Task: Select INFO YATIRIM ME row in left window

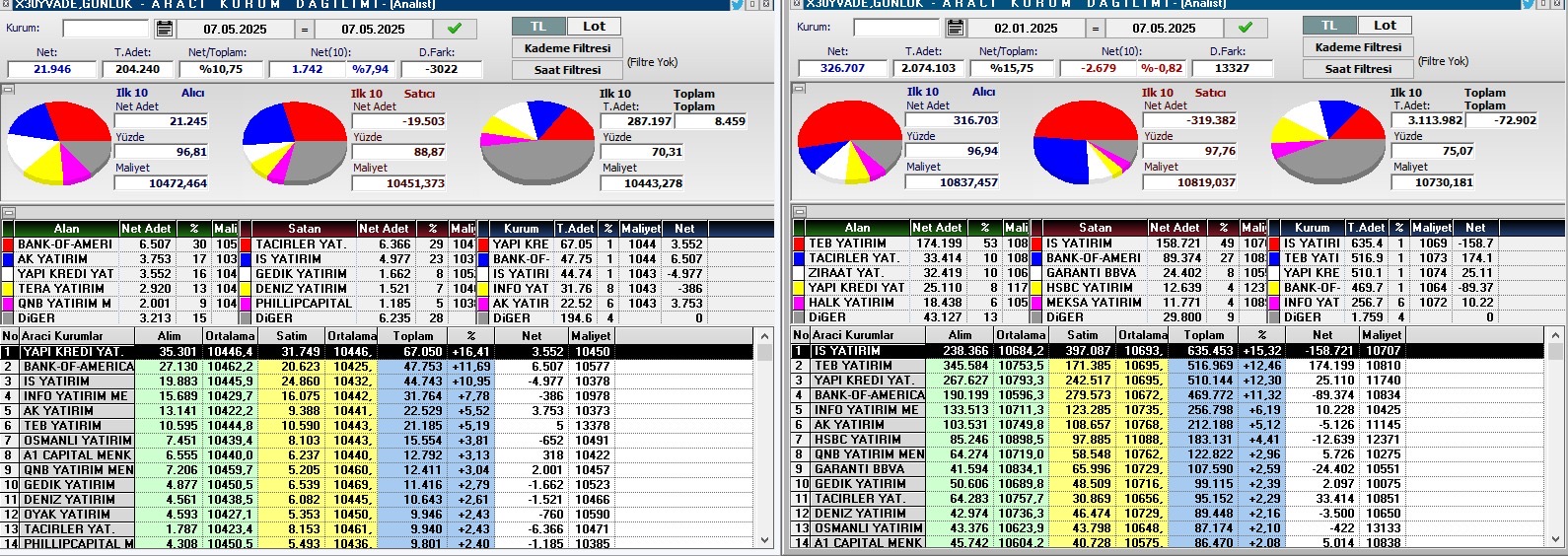Action: (378, 395)
